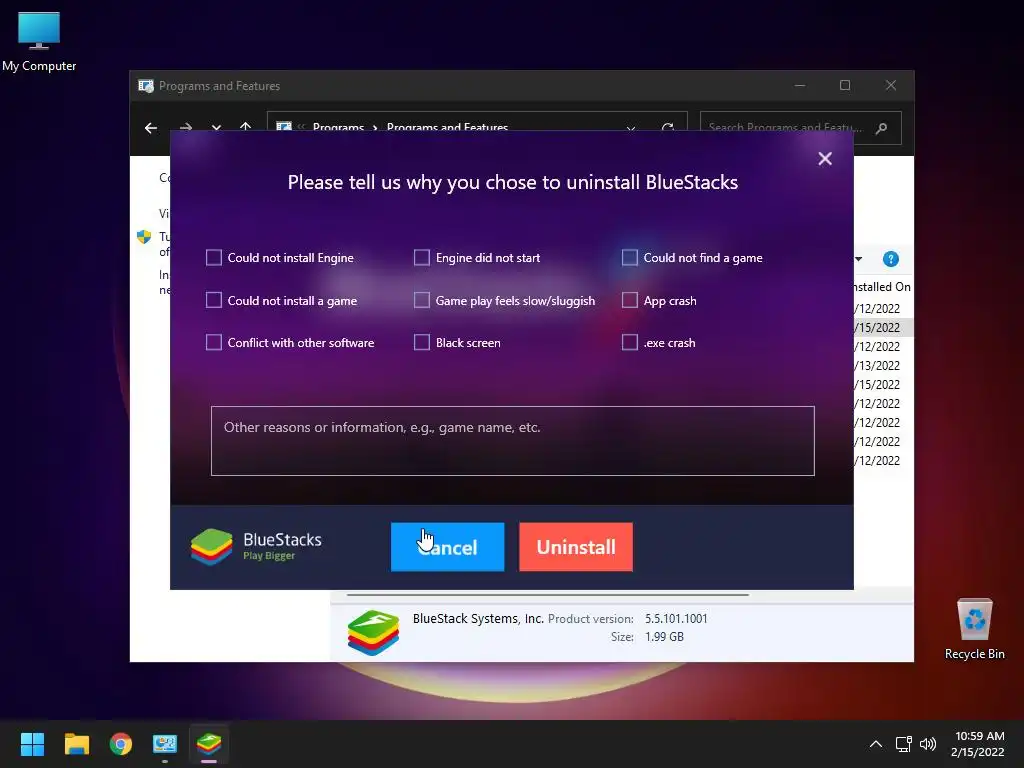Mark the 'Black screen' checkbox
The image size is (1024, 768).
click(x=422, y=342)
